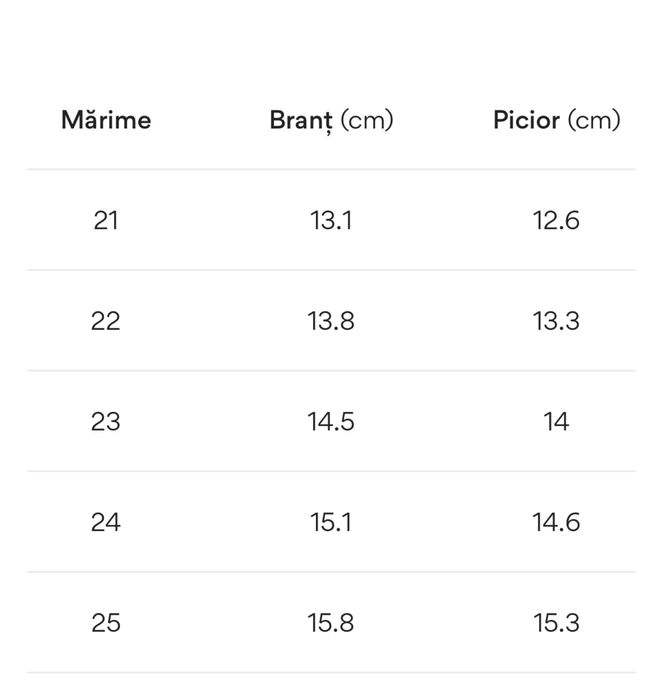Image resolution: width=663 pixels, height=699 pixels.
Task: Click the 14 foot length value
Action: pyautogui.click(x=556, y=422)
